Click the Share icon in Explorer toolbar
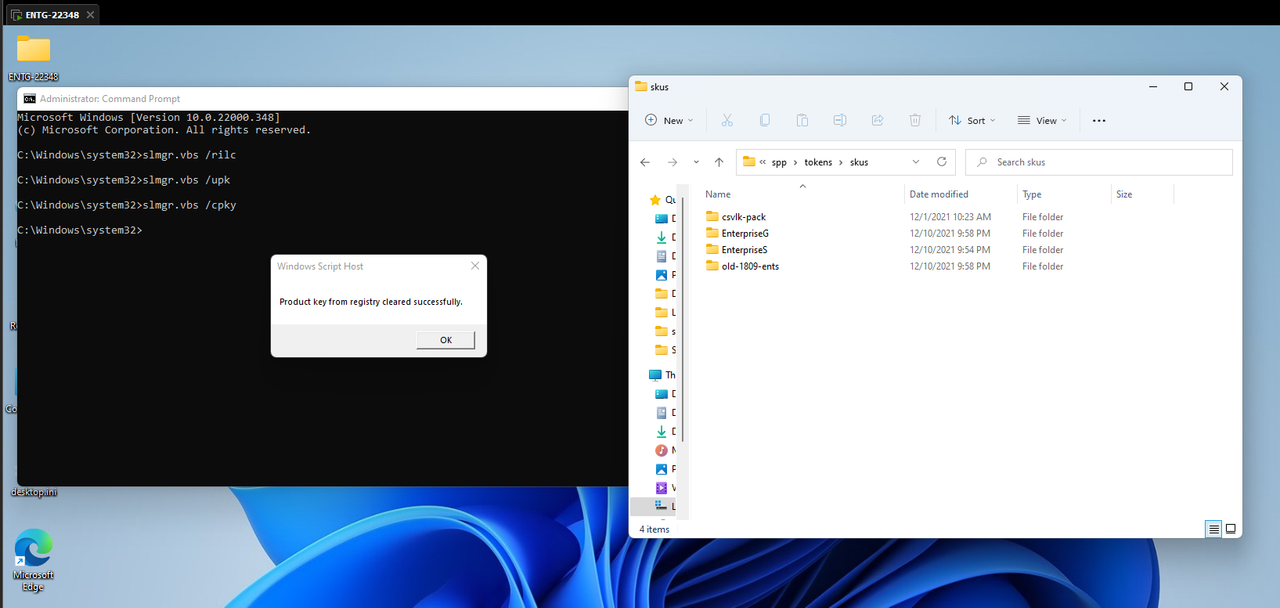Viewport: 1280px width, 608px height. [877, 120]
